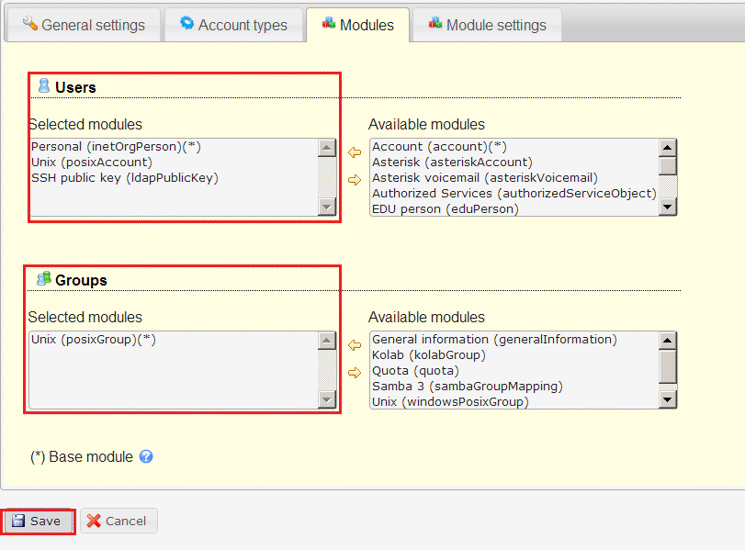745x550 pixels.
Task: Select EDU person (eduPerson) module
Action: tap(445, 209)
